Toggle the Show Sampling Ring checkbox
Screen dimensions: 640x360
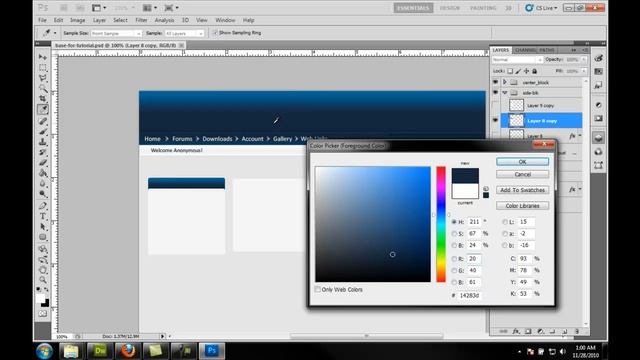215,33
